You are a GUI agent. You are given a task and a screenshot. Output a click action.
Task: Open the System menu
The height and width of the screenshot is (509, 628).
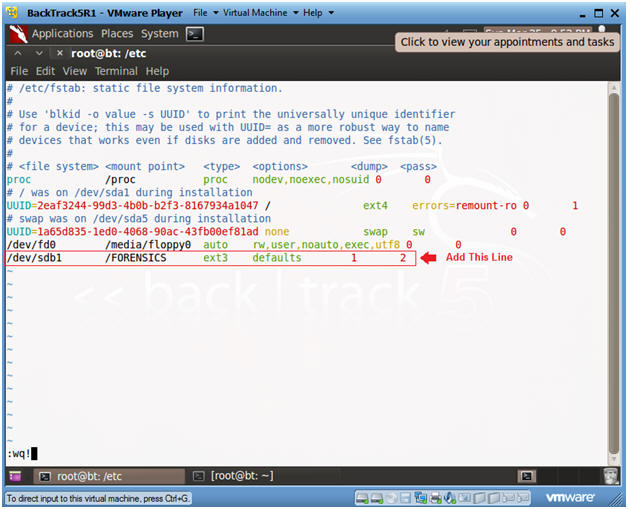(x=159, y=34)
